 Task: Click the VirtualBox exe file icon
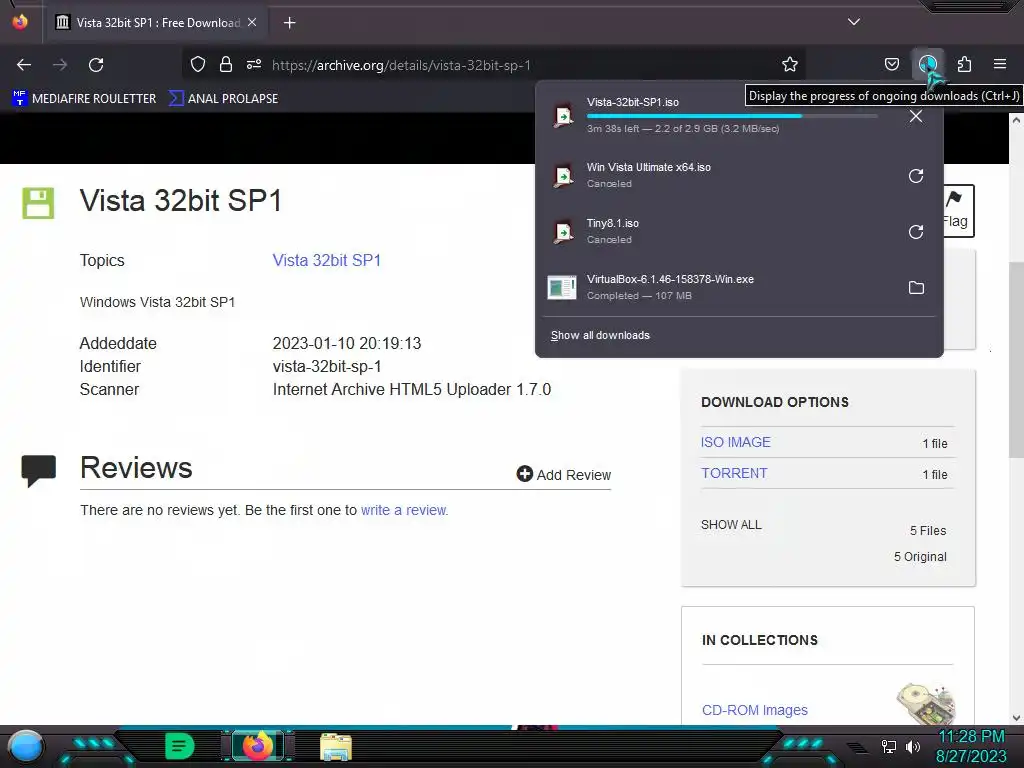click(562, 287)
